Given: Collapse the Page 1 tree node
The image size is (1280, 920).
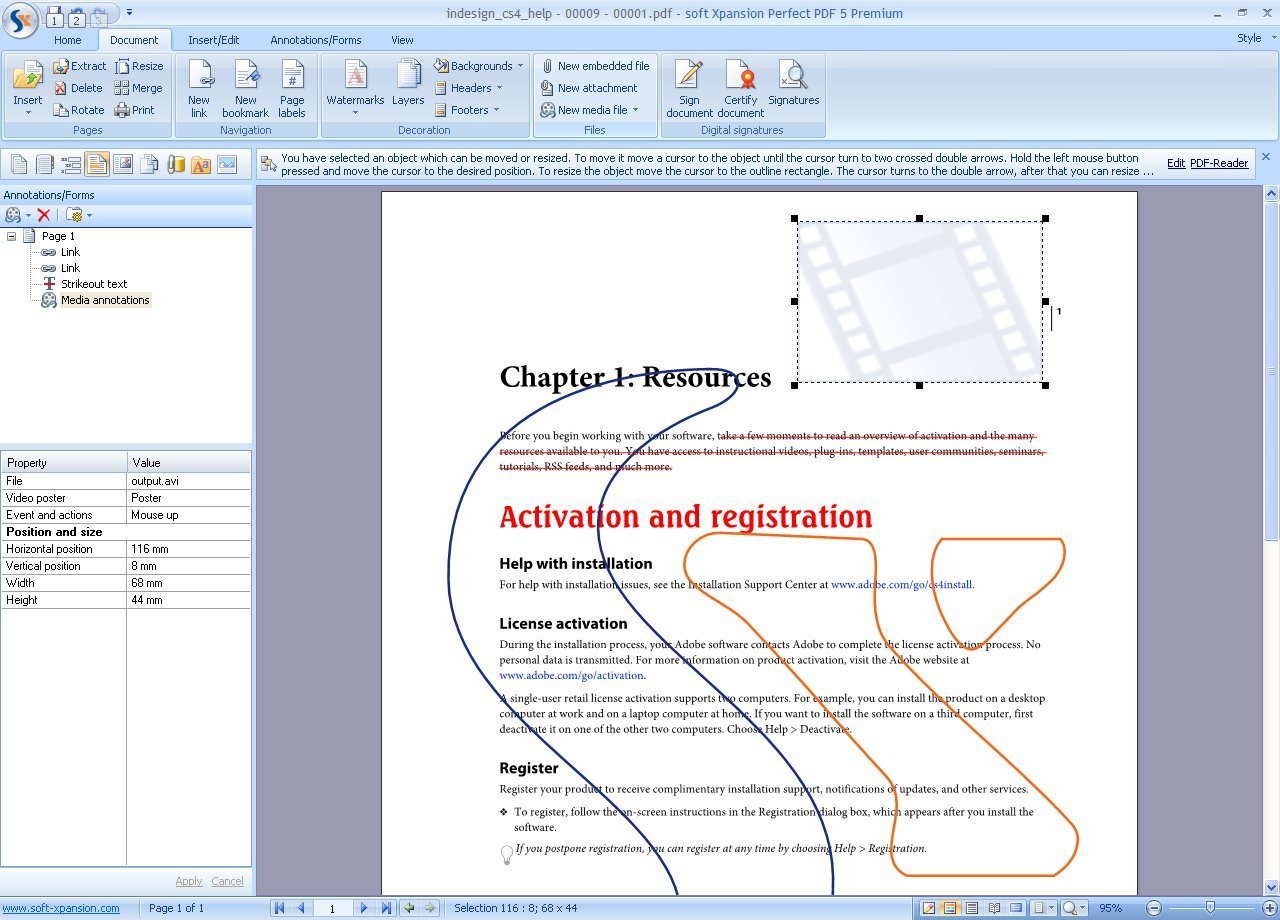Looking at the screenshot, I should pos(10,236).
